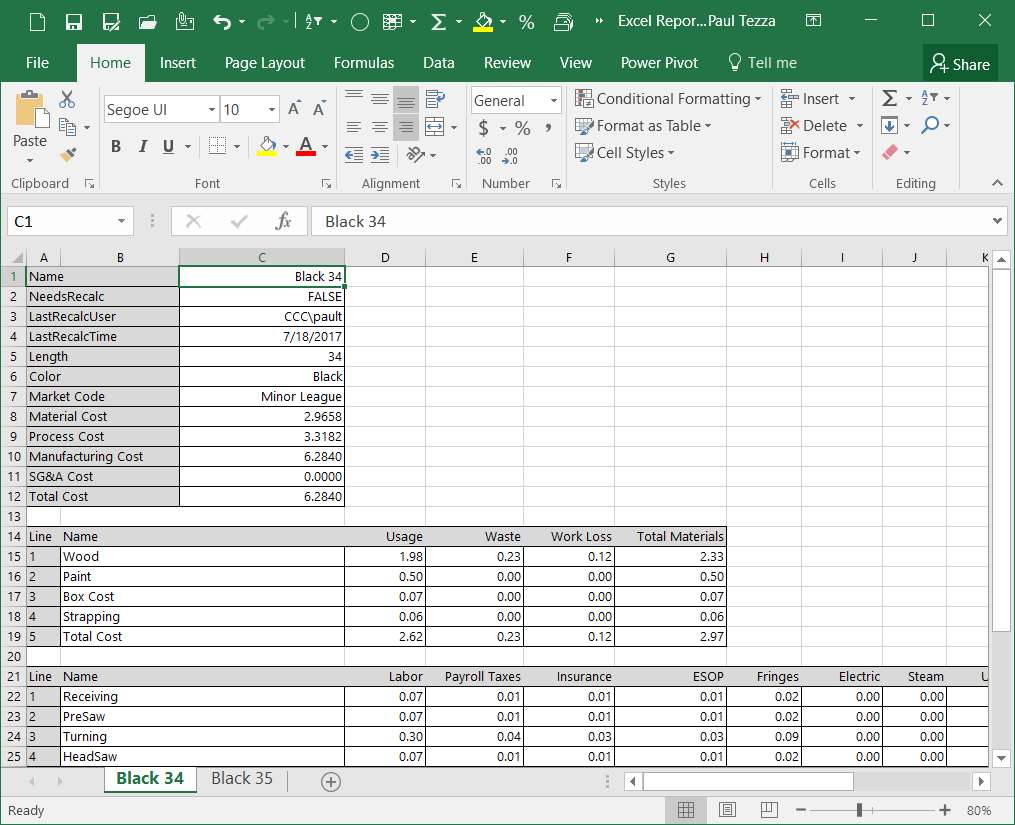The width and height of the screenshot is (1015, 825).
Task: Click the Increase Decimal icon
Action: tap(484, 155)
